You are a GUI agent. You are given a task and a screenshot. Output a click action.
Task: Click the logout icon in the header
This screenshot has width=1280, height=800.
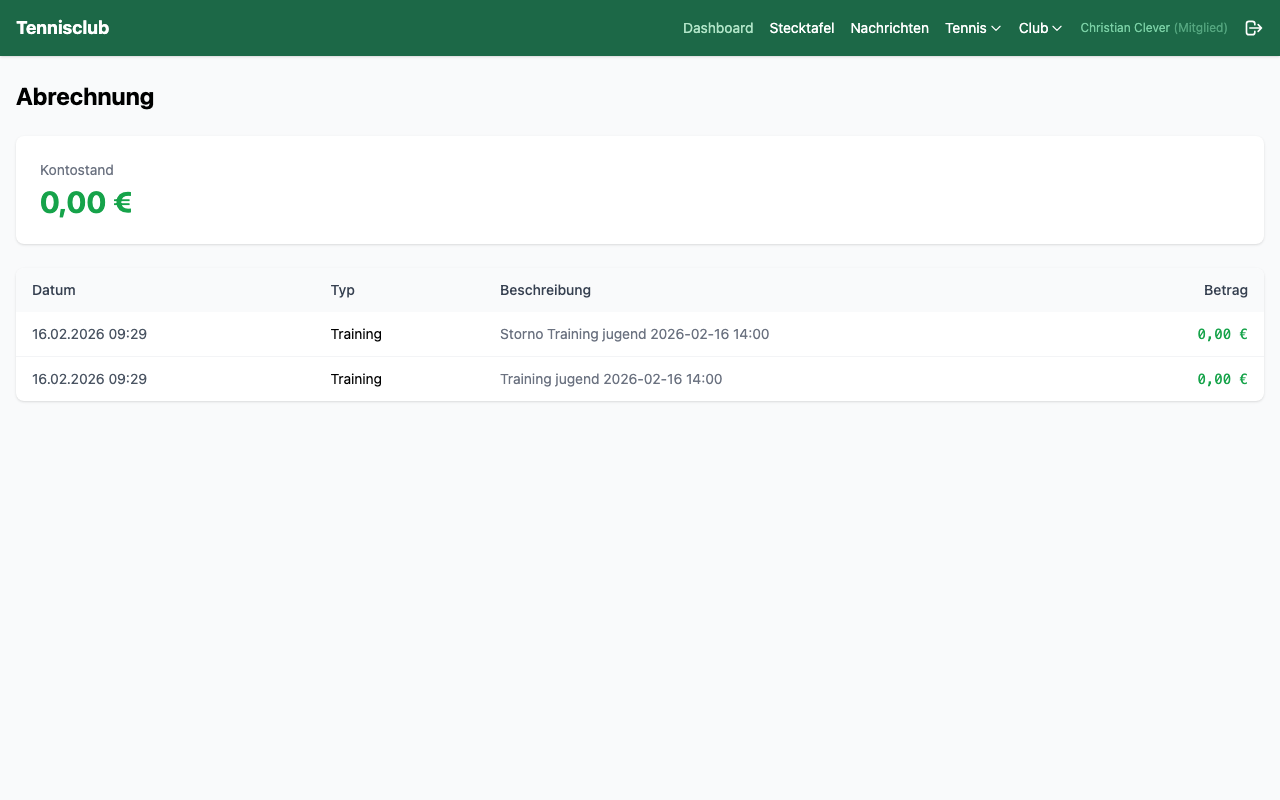[1253, 28]
